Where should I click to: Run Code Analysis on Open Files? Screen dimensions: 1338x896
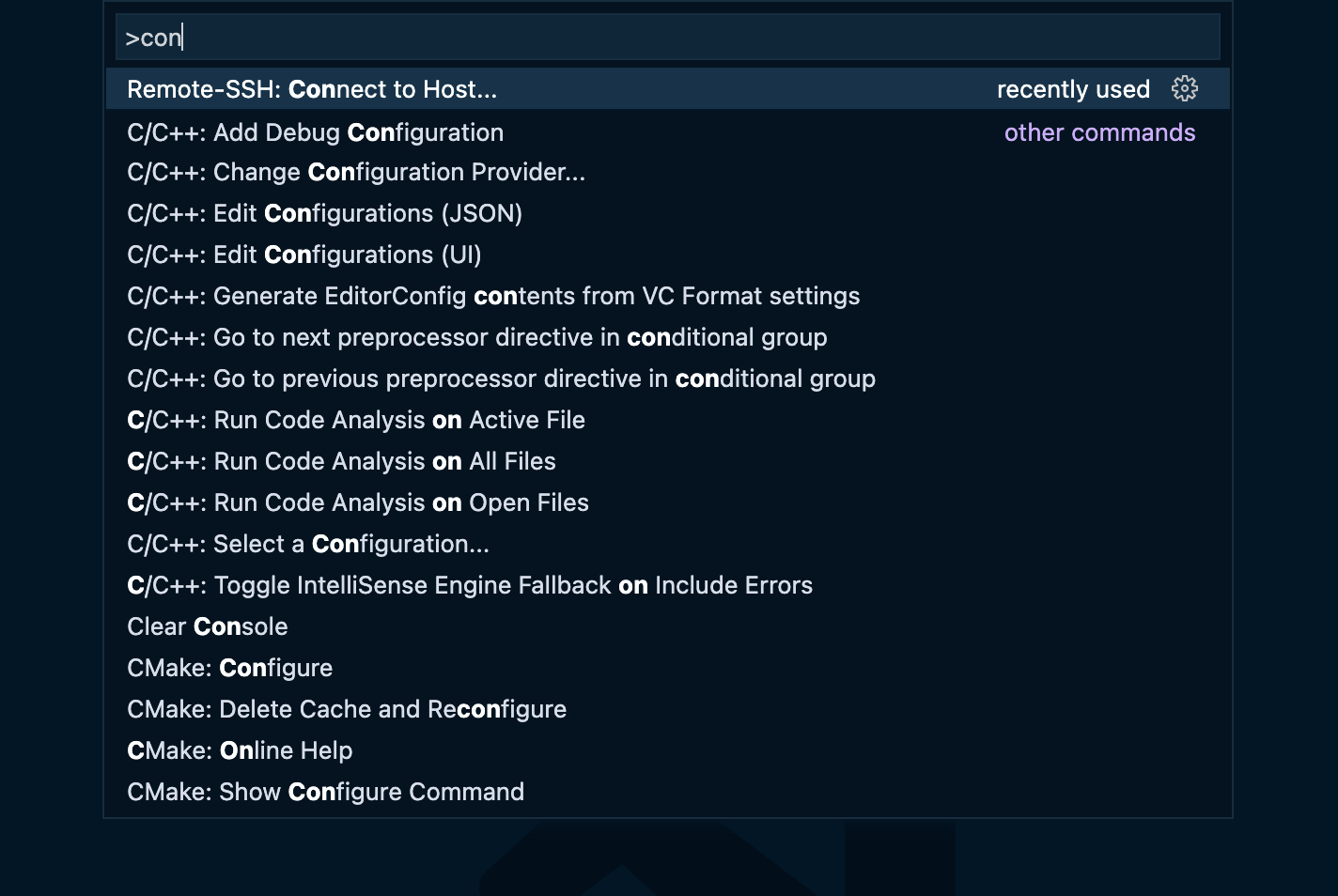(668, 502)
